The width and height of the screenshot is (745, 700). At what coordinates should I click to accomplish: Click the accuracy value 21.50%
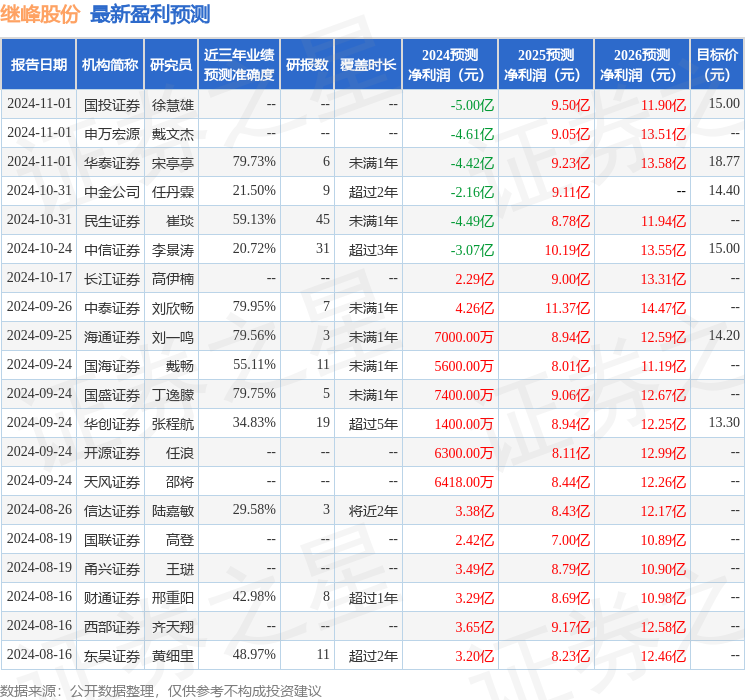click(254, 191)
